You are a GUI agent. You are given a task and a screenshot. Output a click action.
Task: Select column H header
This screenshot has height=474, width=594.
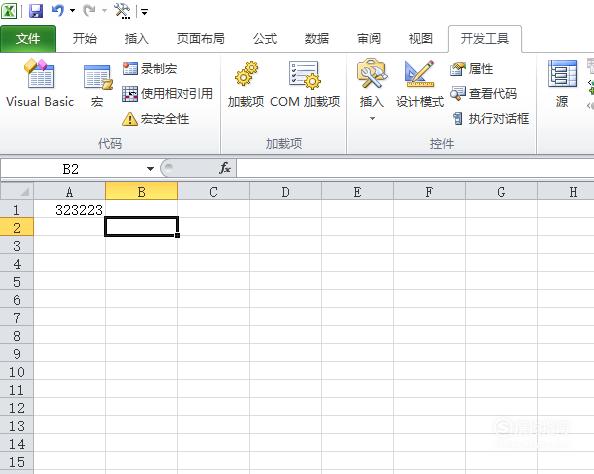(x=566, y=192)
